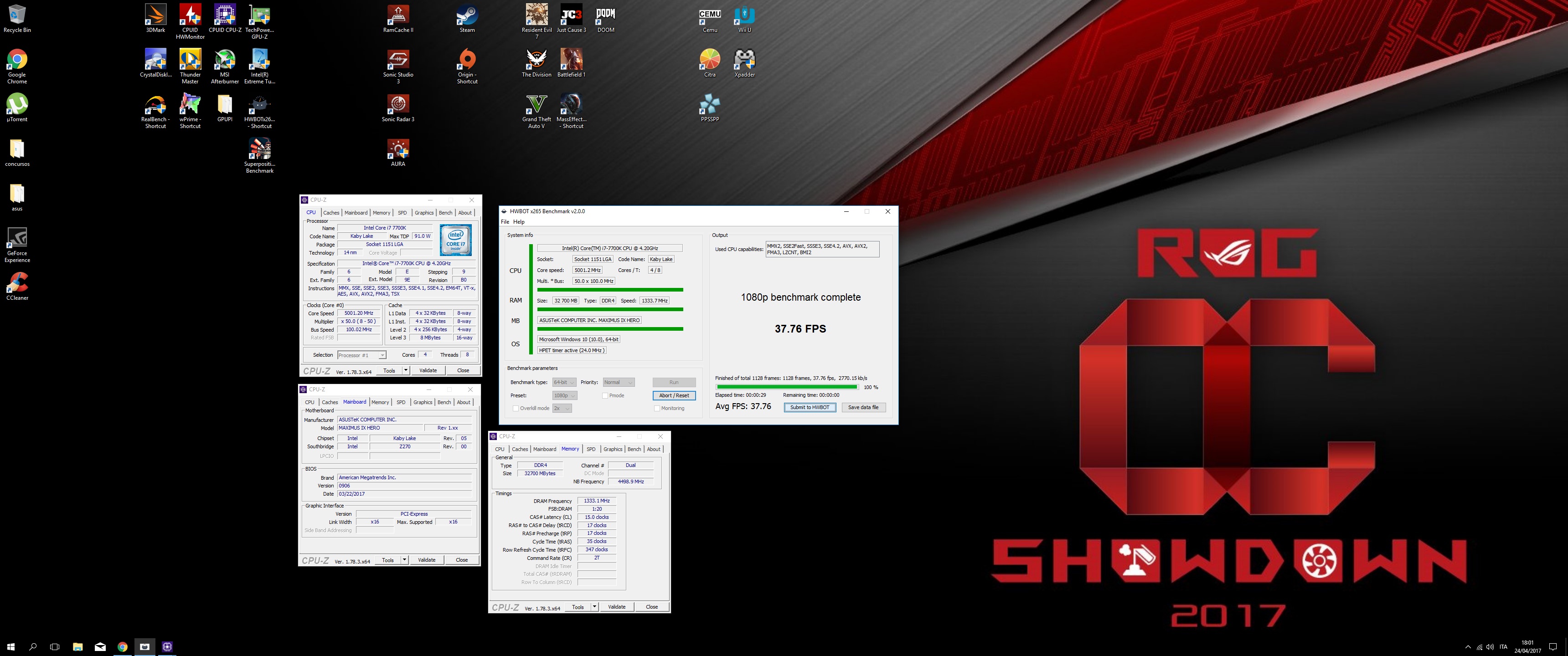Open TechPowerUp GPU-Z desktop icon

(259, 21)
